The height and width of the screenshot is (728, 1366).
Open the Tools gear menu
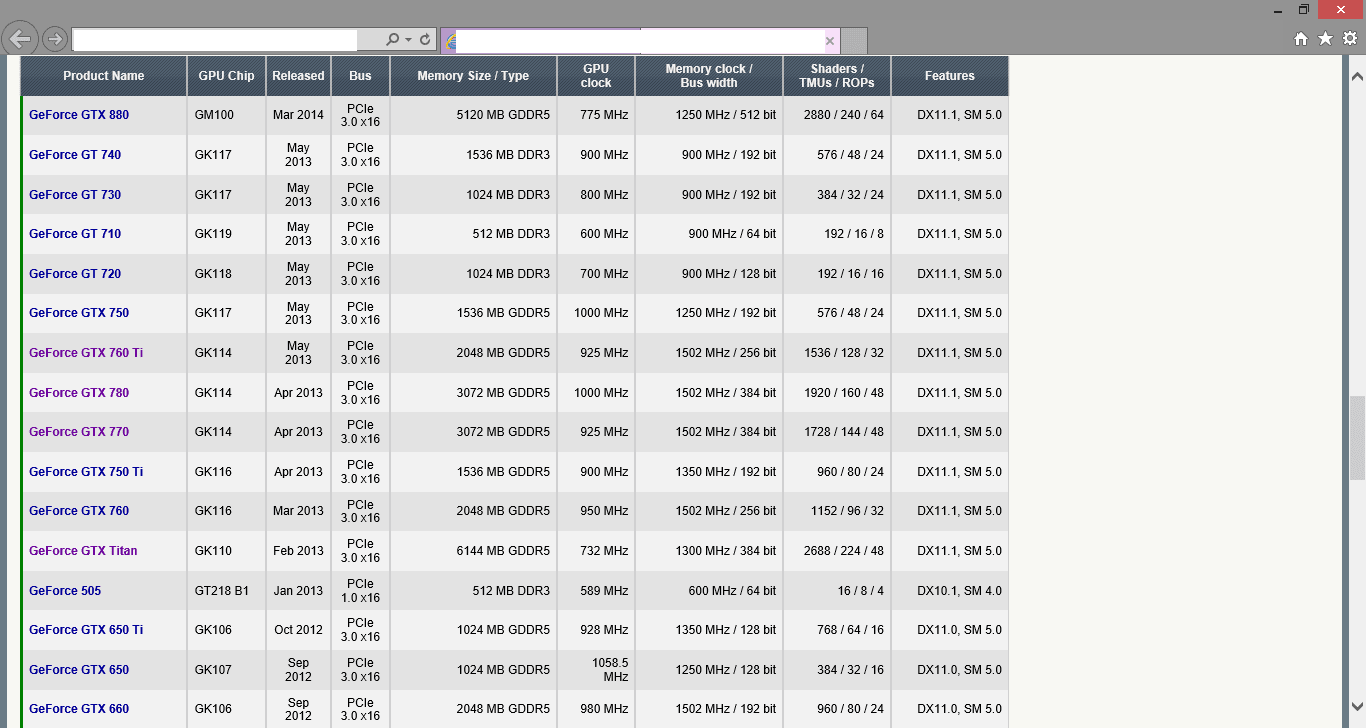click(x=1350, y=39)
